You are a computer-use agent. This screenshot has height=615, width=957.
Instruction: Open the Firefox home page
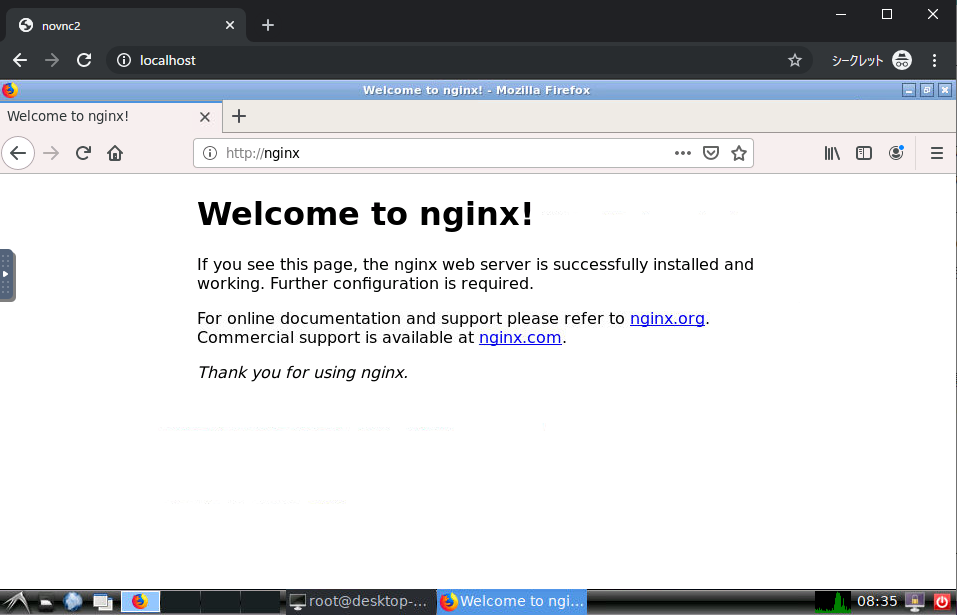tap(115, 153)
